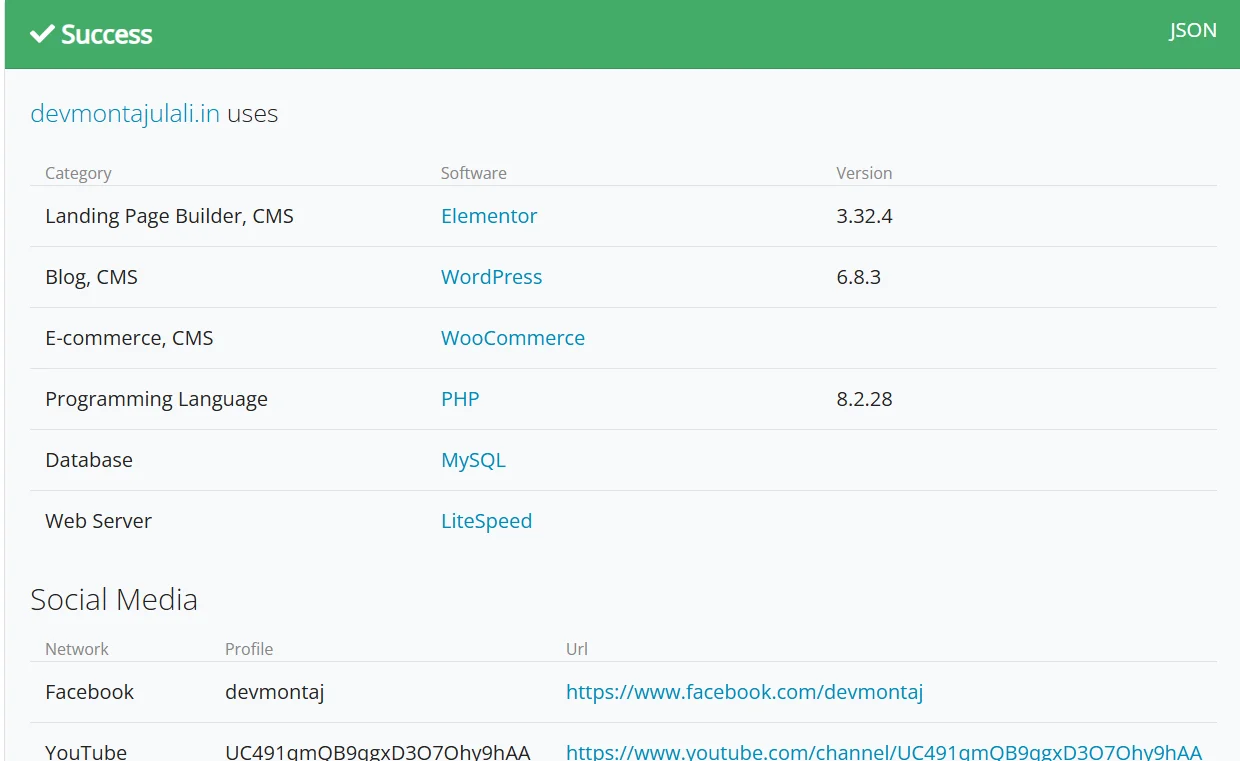Select the Programming Language category cell
This screenshot has height=761, width=1240.
point(156,399)
